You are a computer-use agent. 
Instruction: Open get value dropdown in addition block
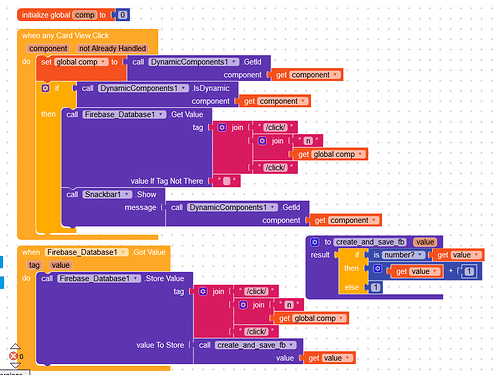[435, 271]
